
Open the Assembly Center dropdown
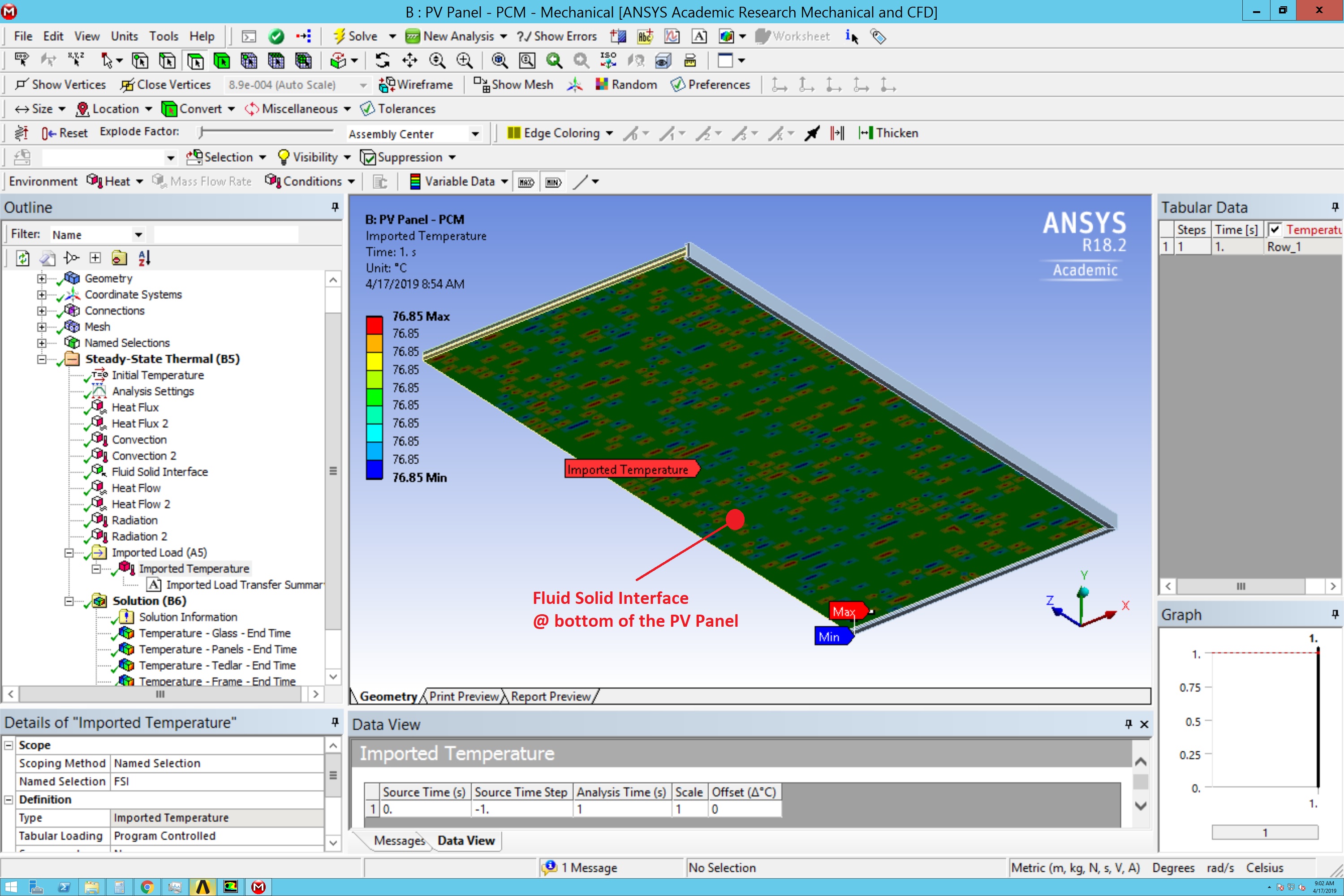pos(475,134)
